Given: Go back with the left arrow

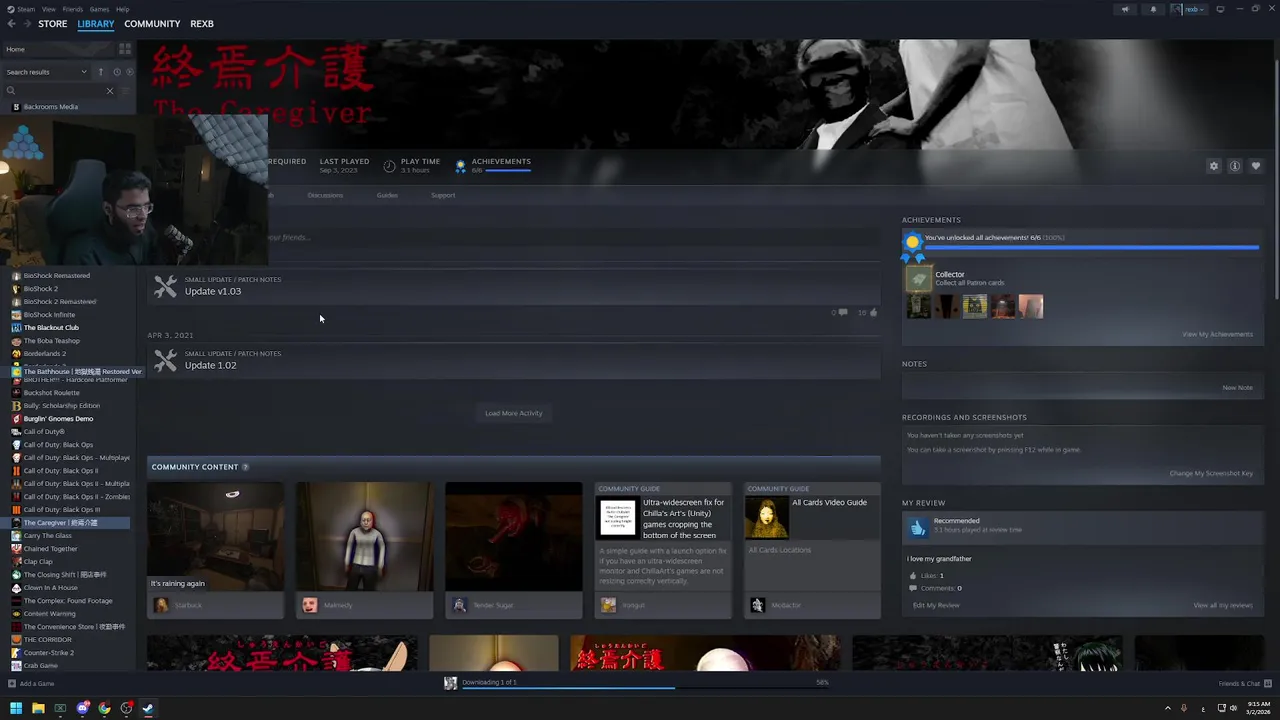Looking at the screenshot, I should [11, 24].
